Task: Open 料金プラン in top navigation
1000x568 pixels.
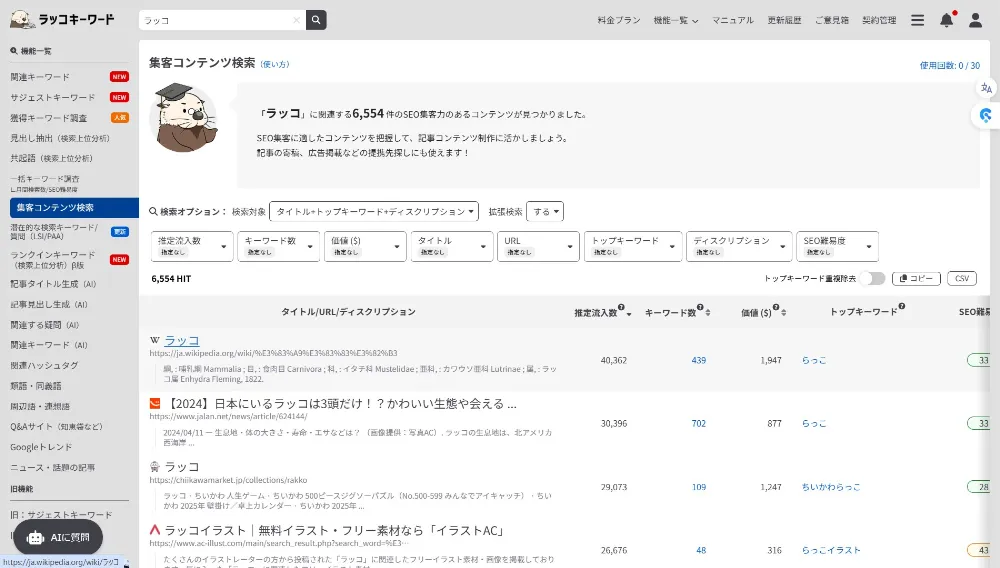Action: tap(619, 20)
